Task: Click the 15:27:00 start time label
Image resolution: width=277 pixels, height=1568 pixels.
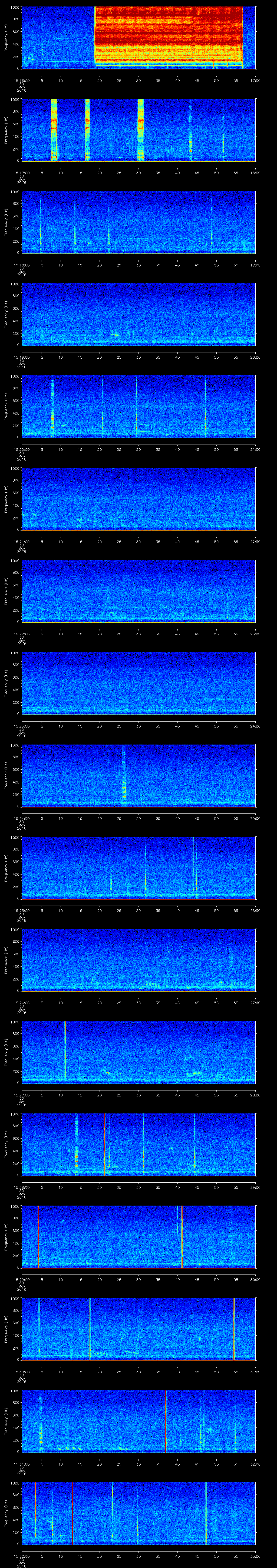Action: click(21, 1095)
